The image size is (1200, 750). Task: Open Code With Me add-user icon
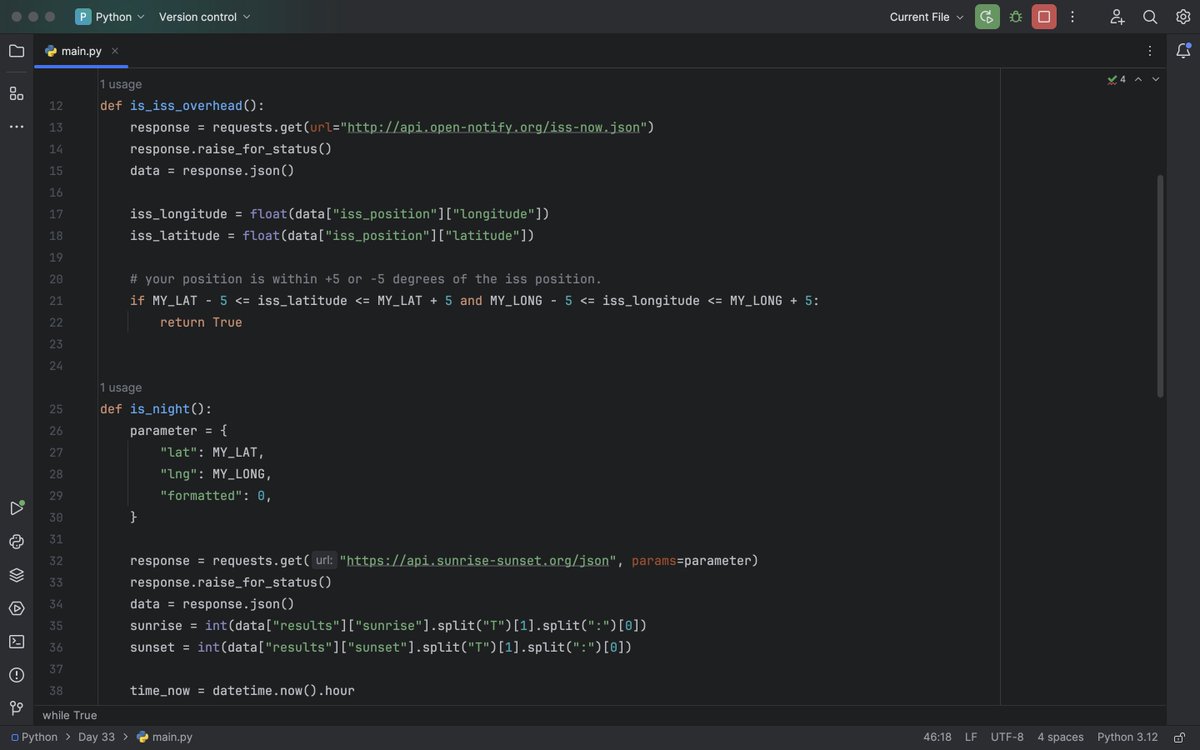1117,17
